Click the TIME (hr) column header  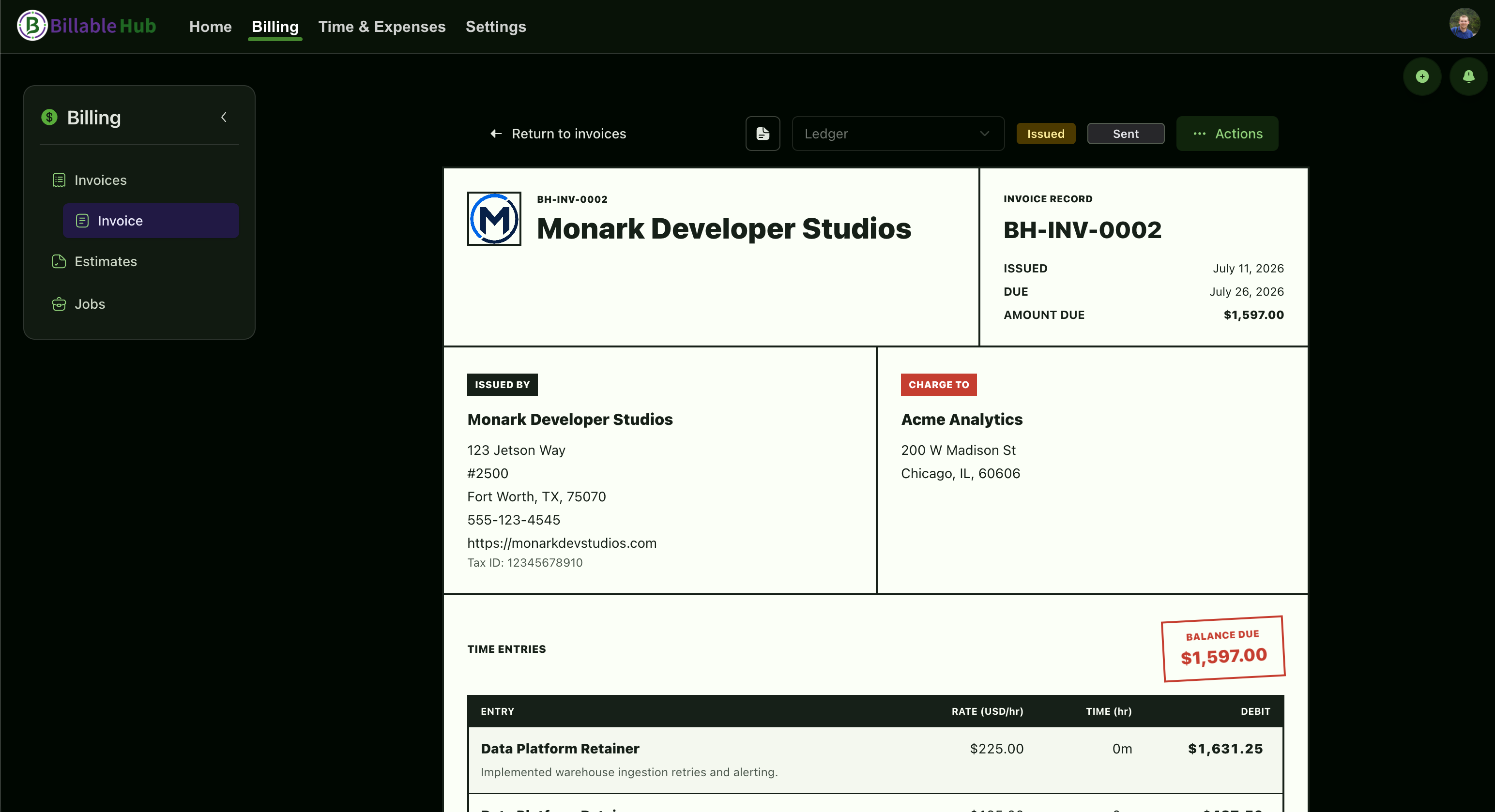1109,712
